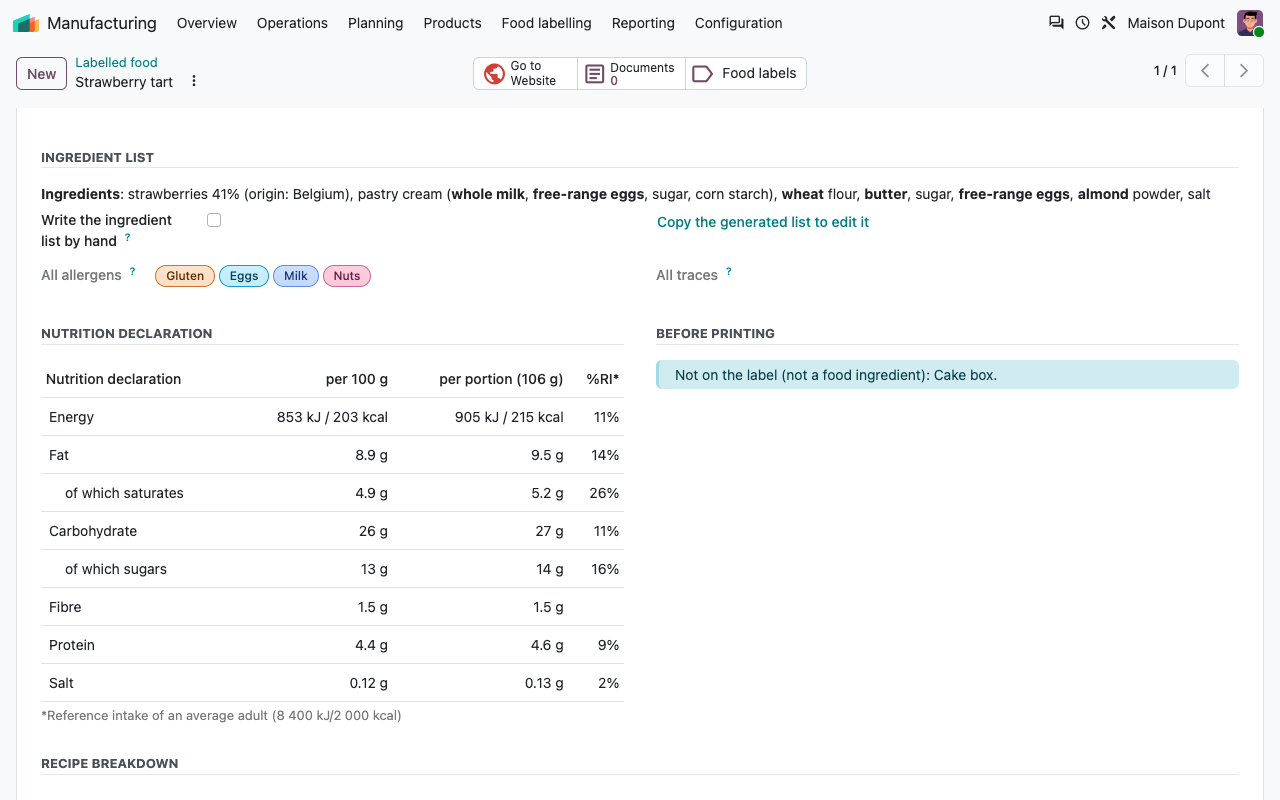
Task: Open the Food labelling menu
Action: coord(547,23)
